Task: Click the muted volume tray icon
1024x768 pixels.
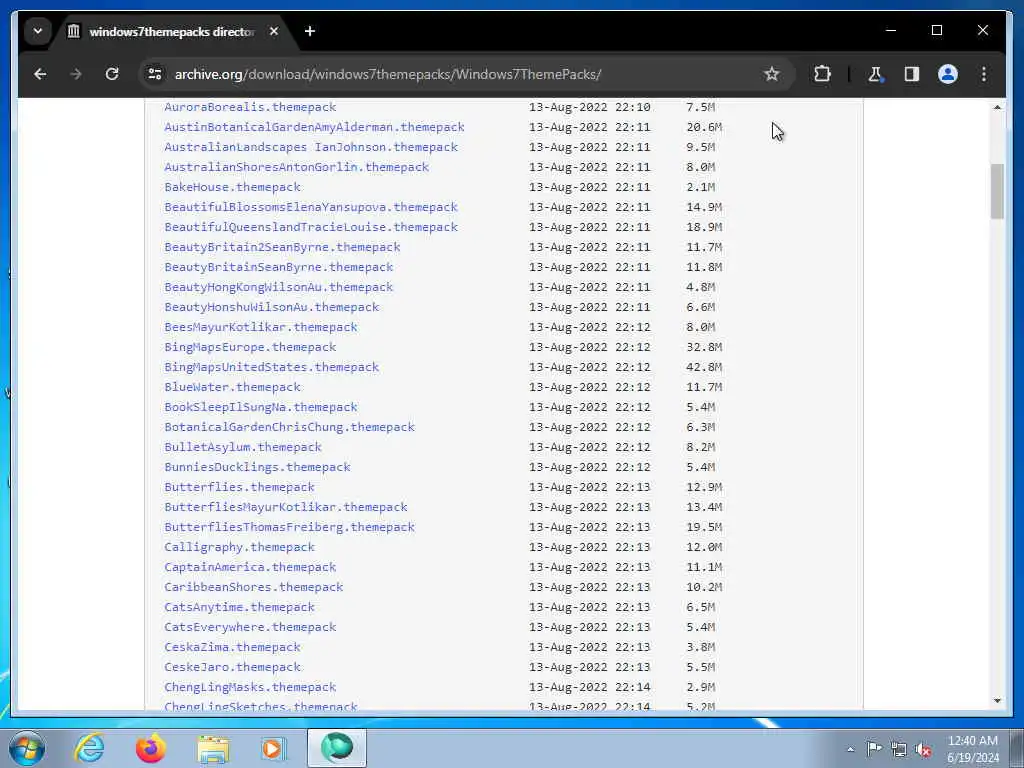Action: 923,749
